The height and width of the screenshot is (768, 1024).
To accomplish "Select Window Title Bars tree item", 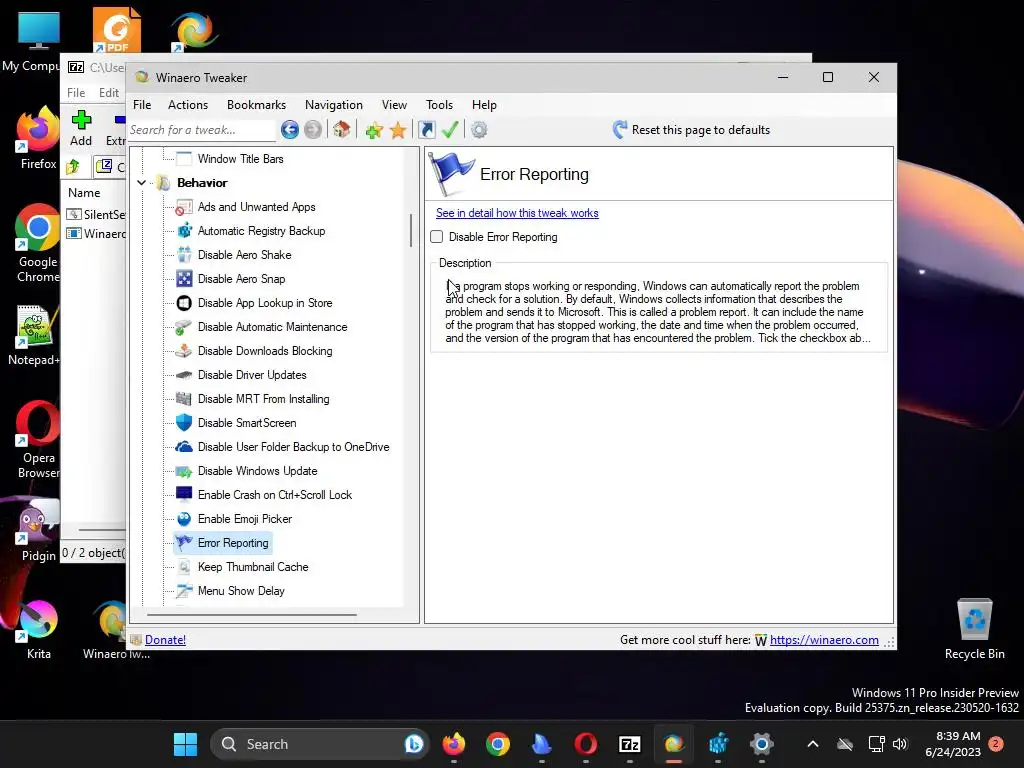I will tap(240, 159).
